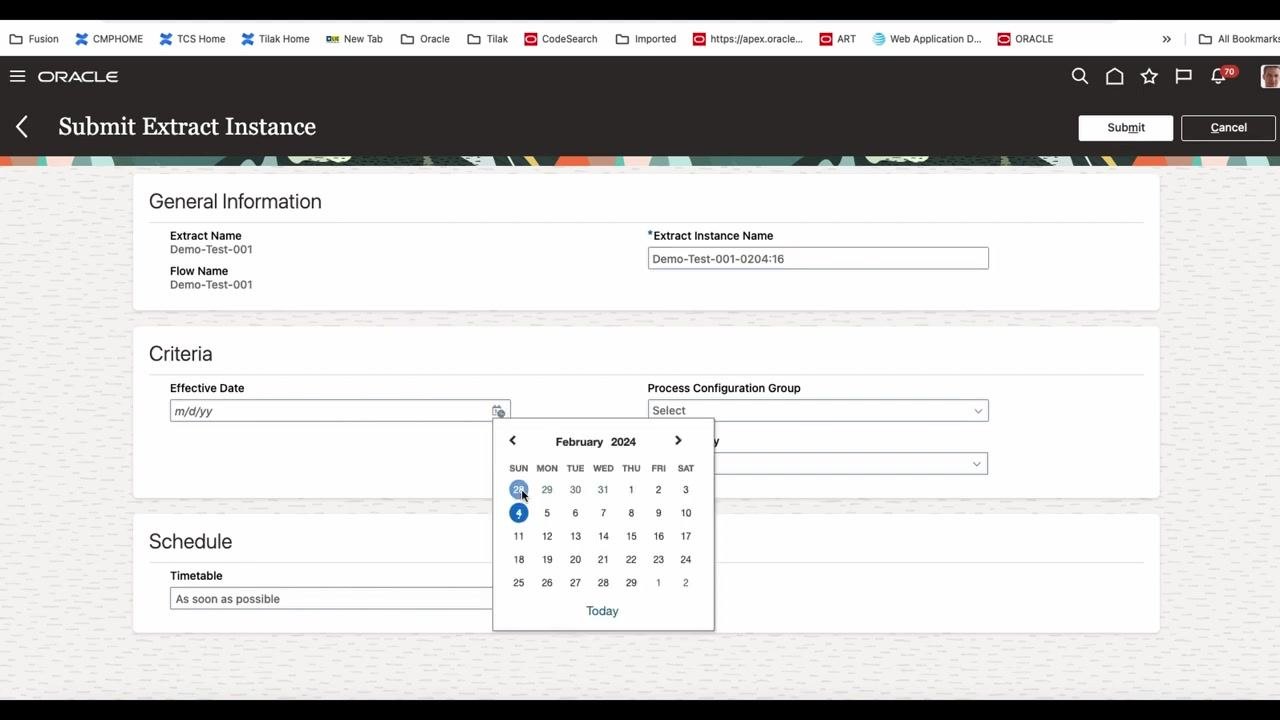This screenshot has width=1280, height=720.
Task: Click the year 2024 in calendar header
Action: 623,442
